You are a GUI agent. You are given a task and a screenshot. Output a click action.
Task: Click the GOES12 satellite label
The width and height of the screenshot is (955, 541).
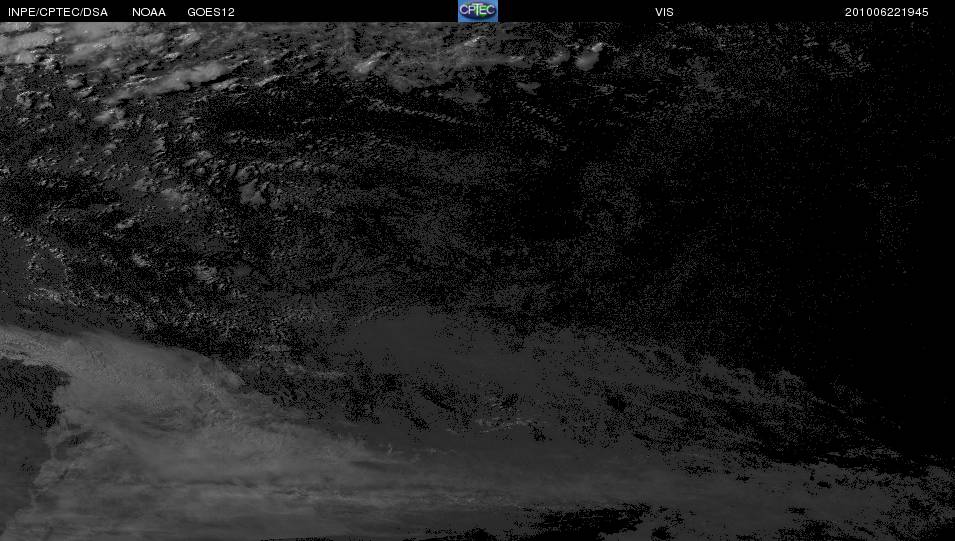click(x=211, y=12)
